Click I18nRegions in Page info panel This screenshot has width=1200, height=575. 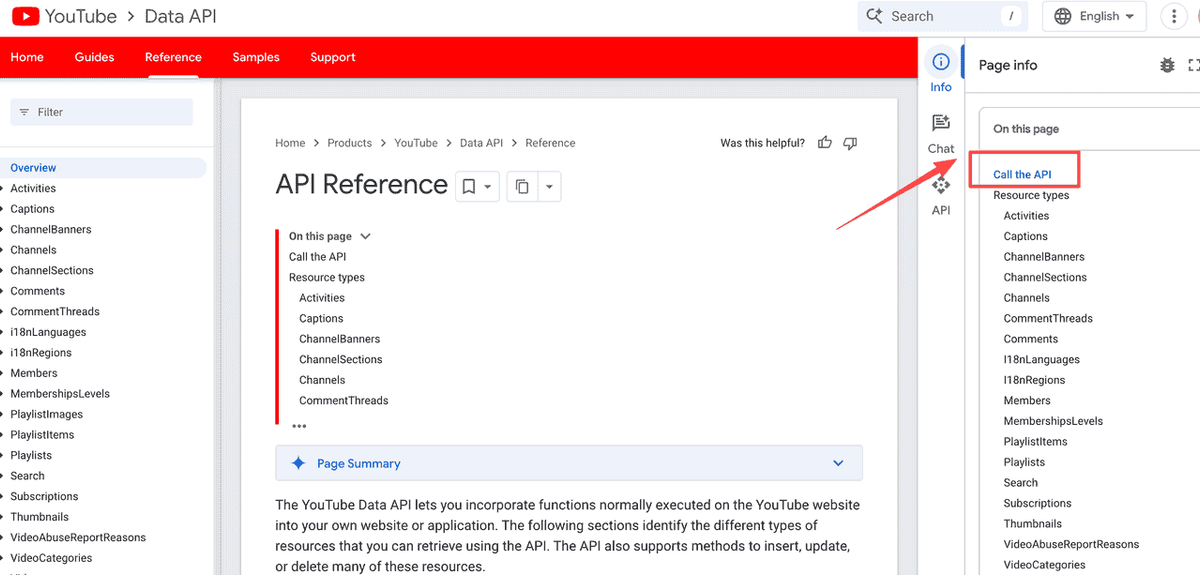click(x=1035, y=380)
